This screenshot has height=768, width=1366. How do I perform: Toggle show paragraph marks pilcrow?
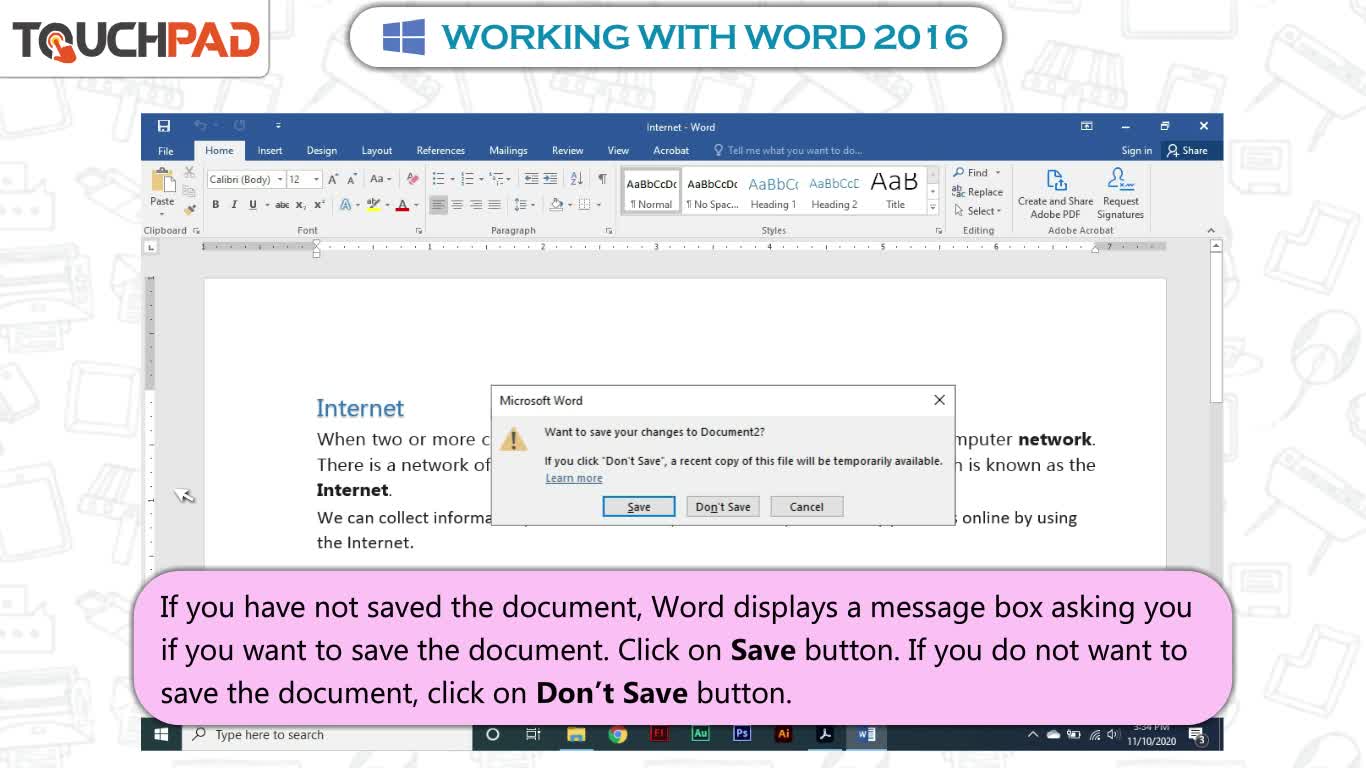click(602, 179)
